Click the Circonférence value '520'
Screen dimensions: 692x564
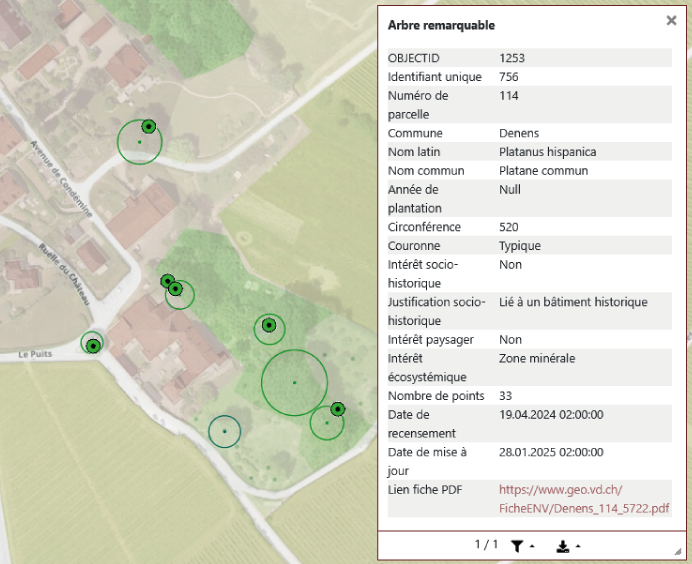[508, 227]
